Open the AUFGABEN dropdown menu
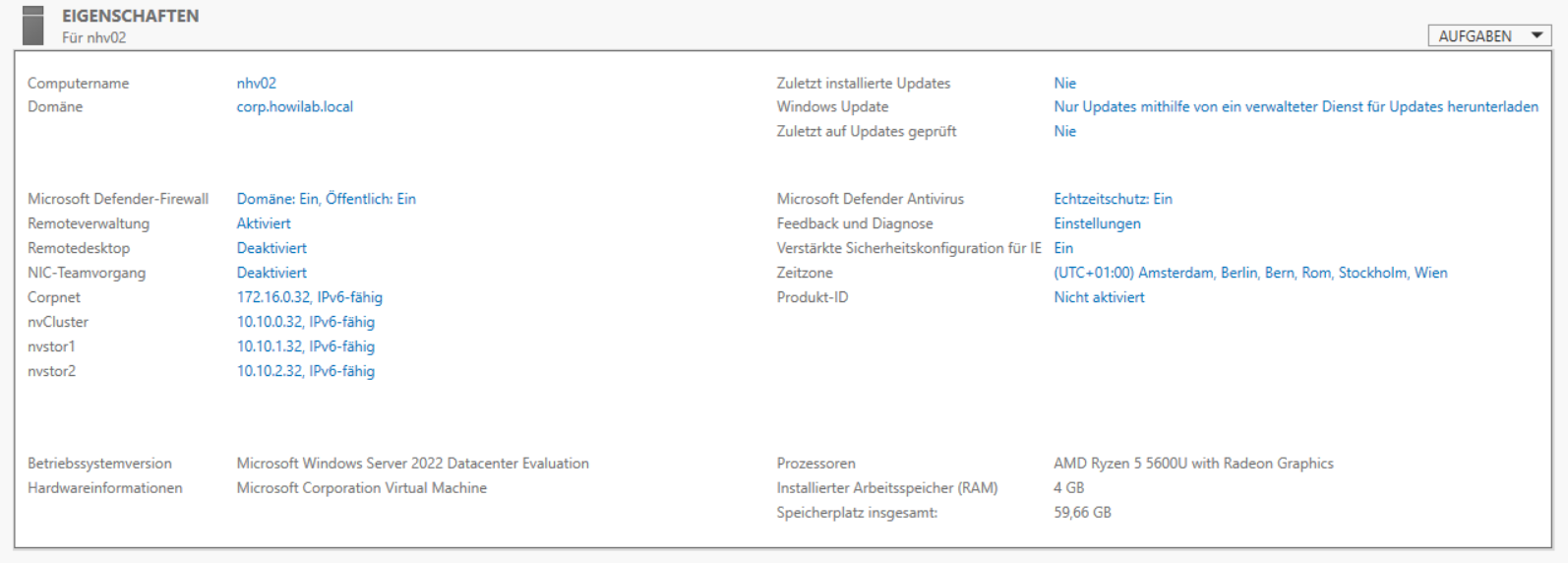 (1488, 36)
